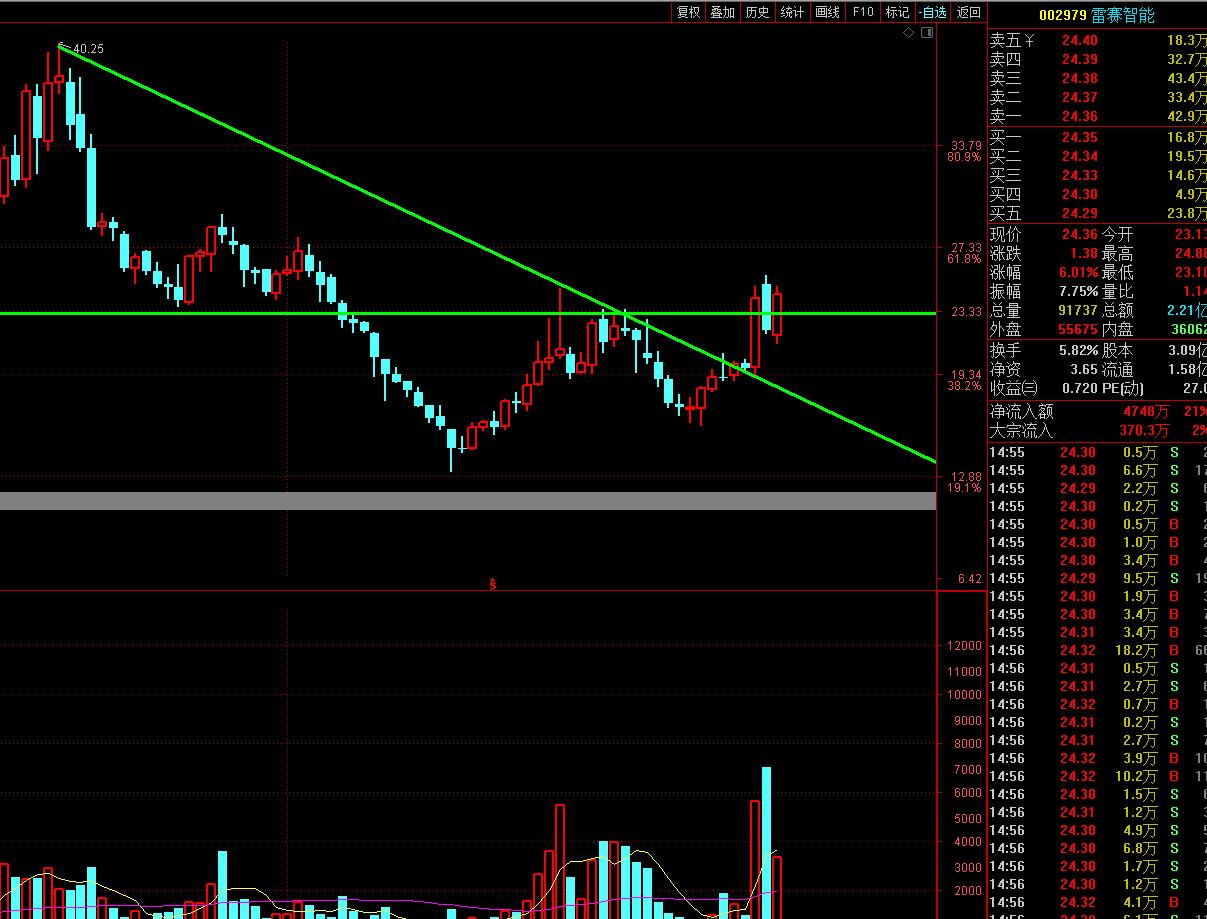Click the ¥ icon beside 卖五
Viewport: 1207px width, 919px height.
pos(1030,40)
